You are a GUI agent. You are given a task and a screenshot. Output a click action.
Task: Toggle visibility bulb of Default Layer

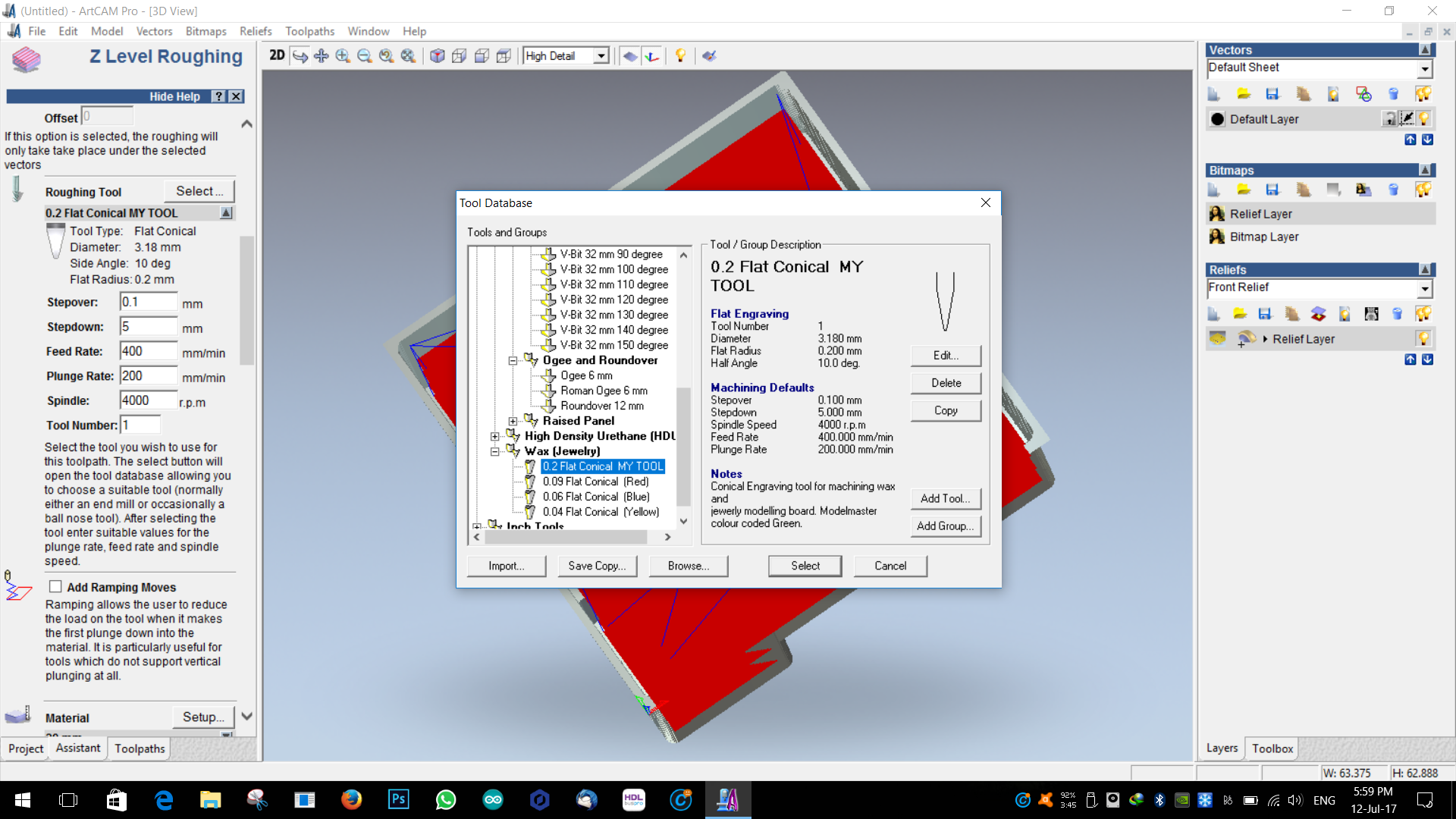[x=1423, y=119]
